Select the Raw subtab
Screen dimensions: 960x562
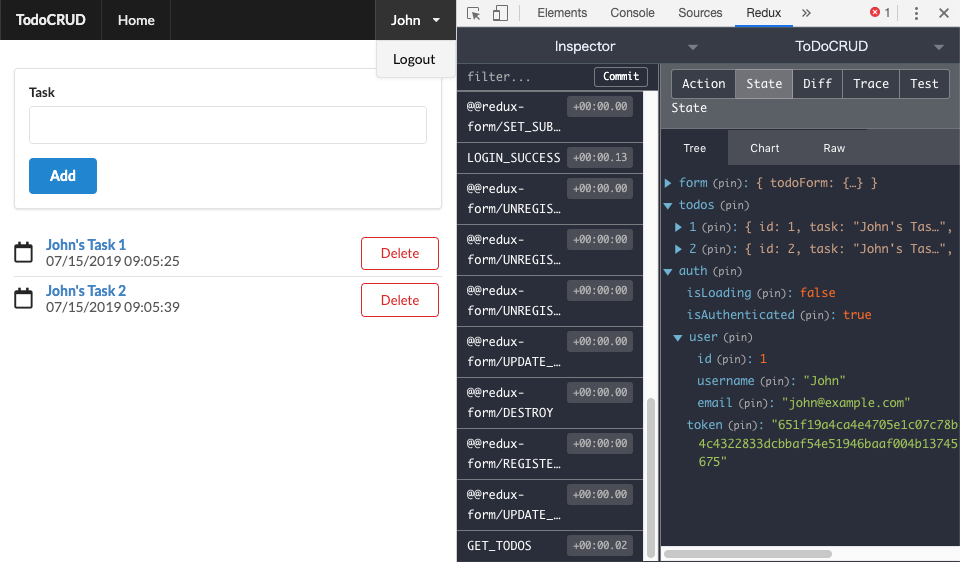click(x=834, y=148)
